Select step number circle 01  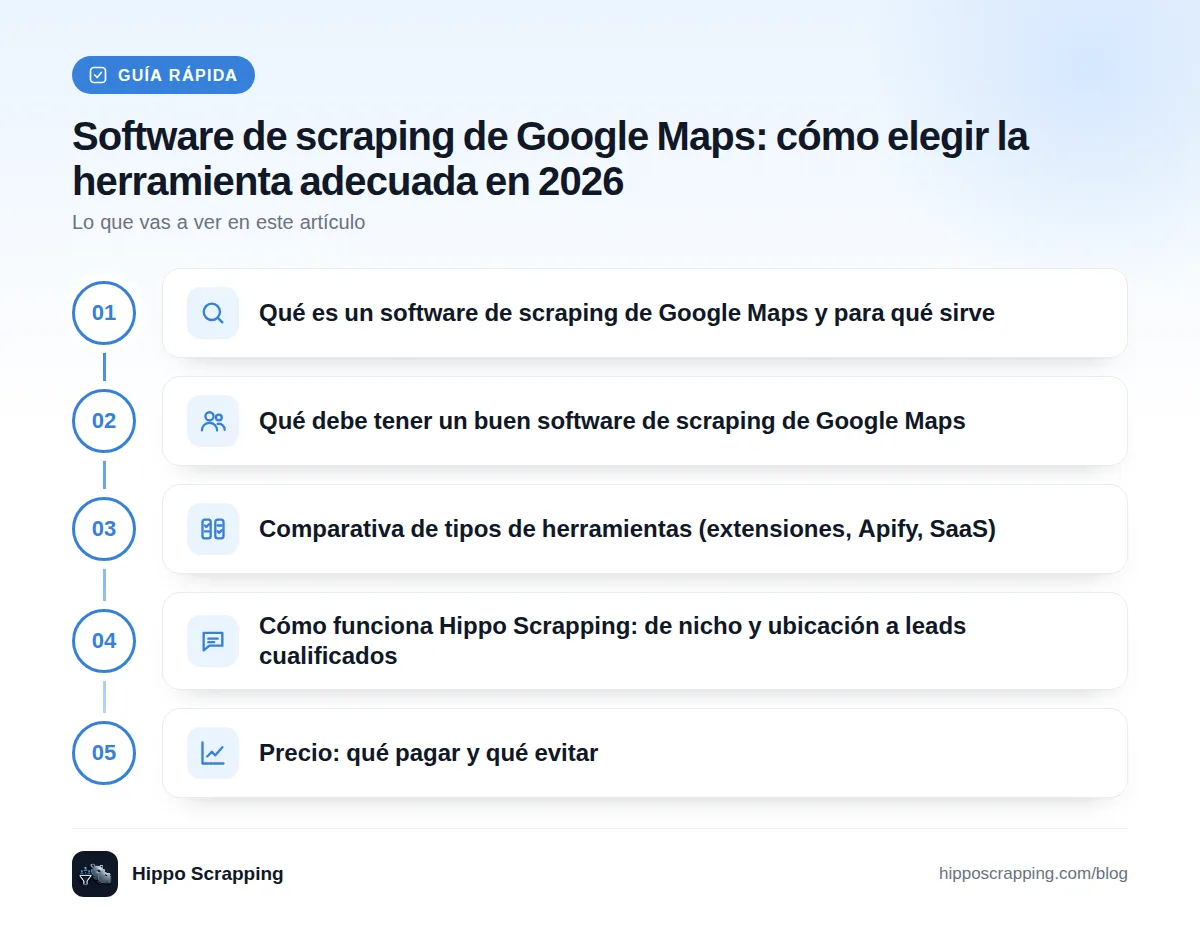tap(104, 313)
